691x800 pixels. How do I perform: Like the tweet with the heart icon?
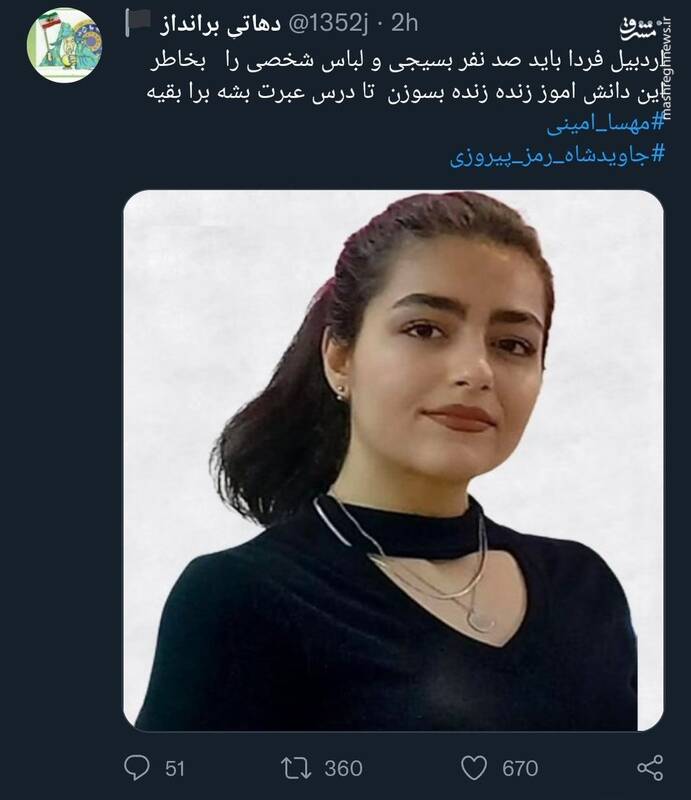click(474, 768)
